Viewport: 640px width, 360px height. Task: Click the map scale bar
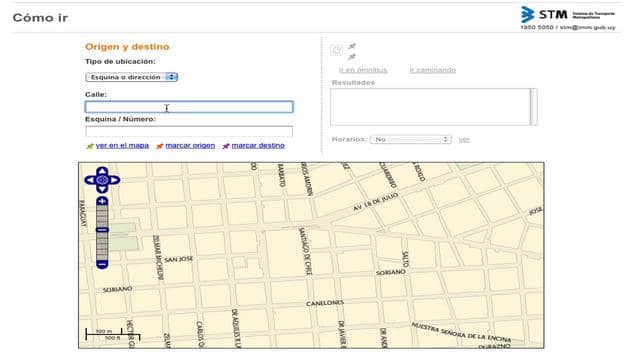(x=113, y=335)
